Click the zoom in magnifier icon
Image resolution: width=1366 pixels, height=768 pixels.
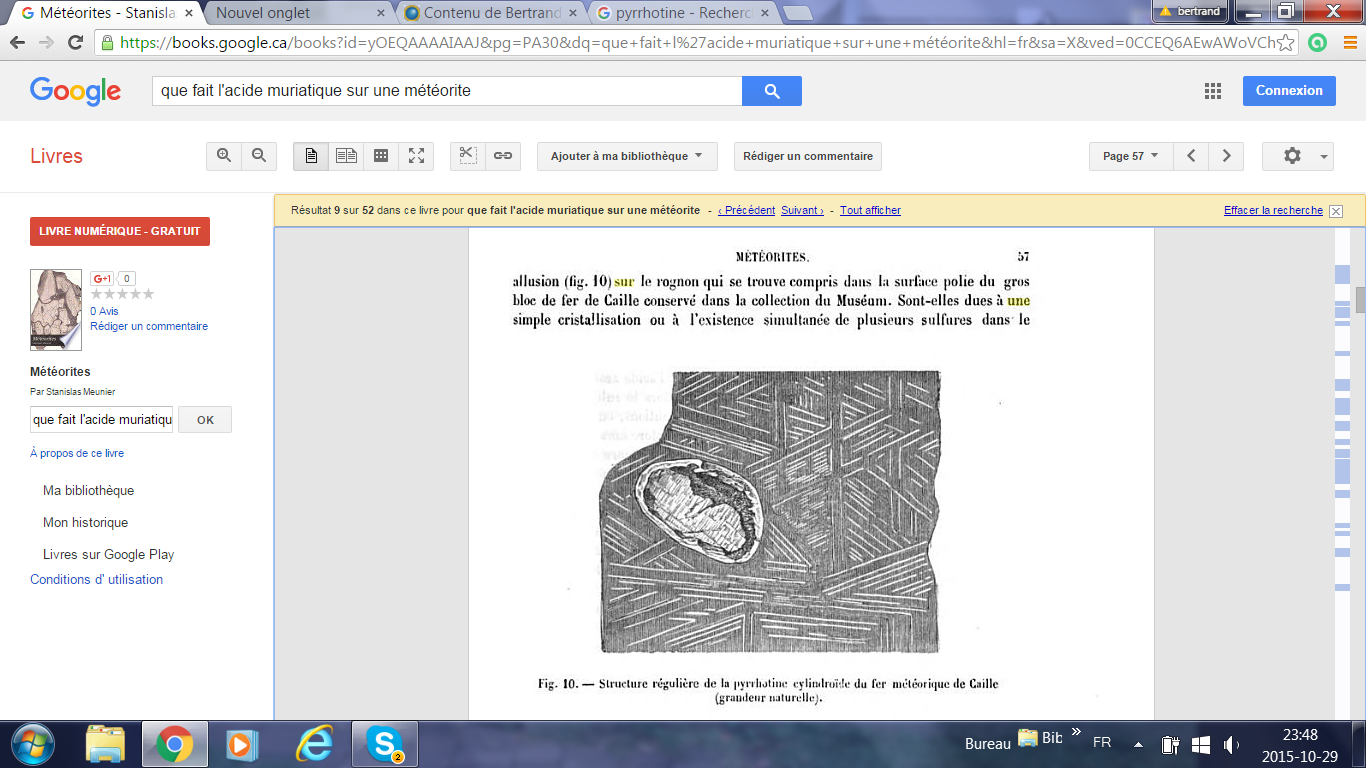(x=224, y=156)
